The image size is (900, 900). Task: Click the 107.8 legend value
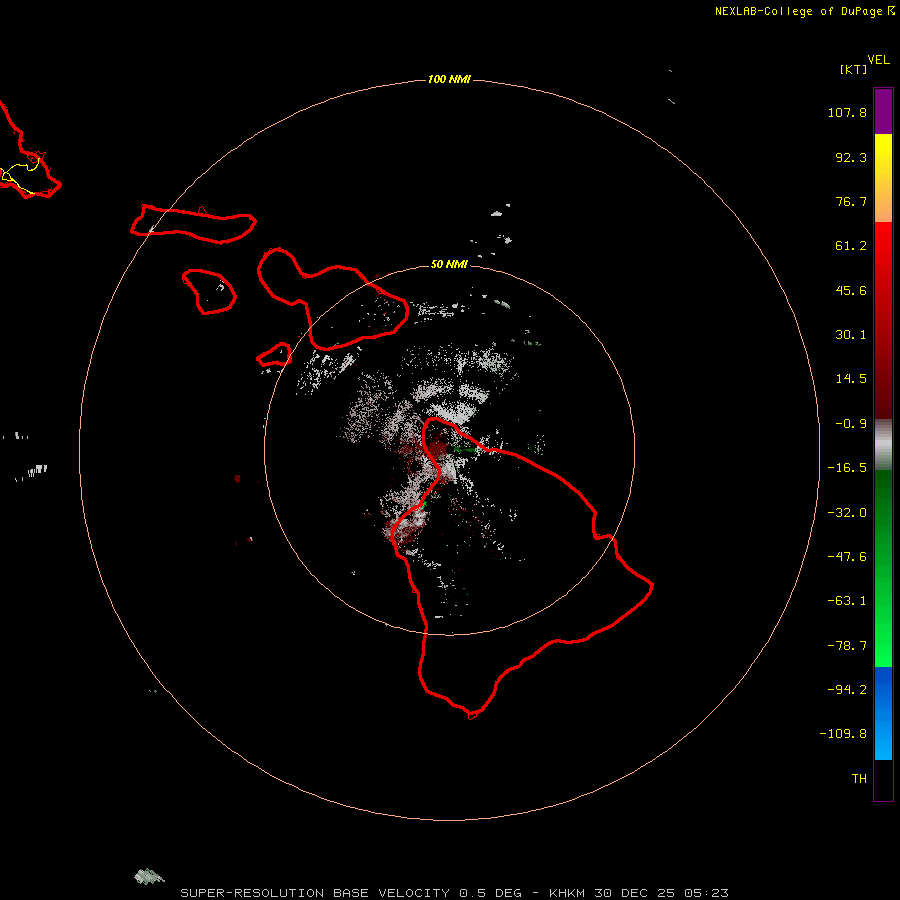(847, 112)
